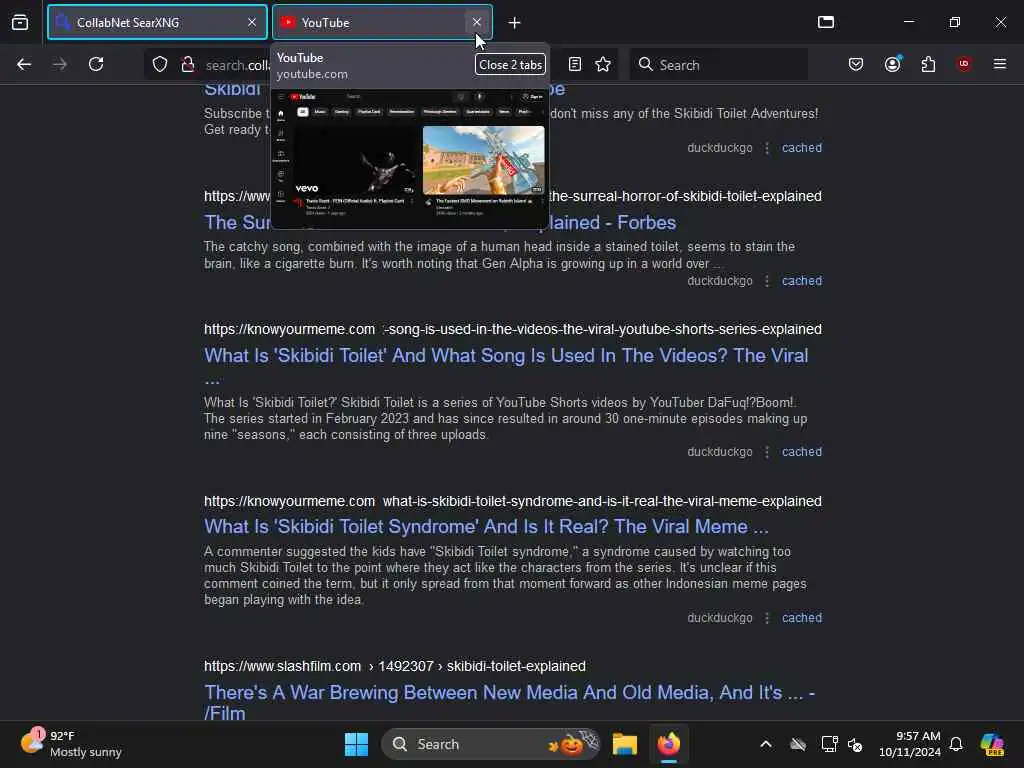1024x768 pixels.
Task: Launch Copilot preview icon in taskbar
Action: pos(992,744)
